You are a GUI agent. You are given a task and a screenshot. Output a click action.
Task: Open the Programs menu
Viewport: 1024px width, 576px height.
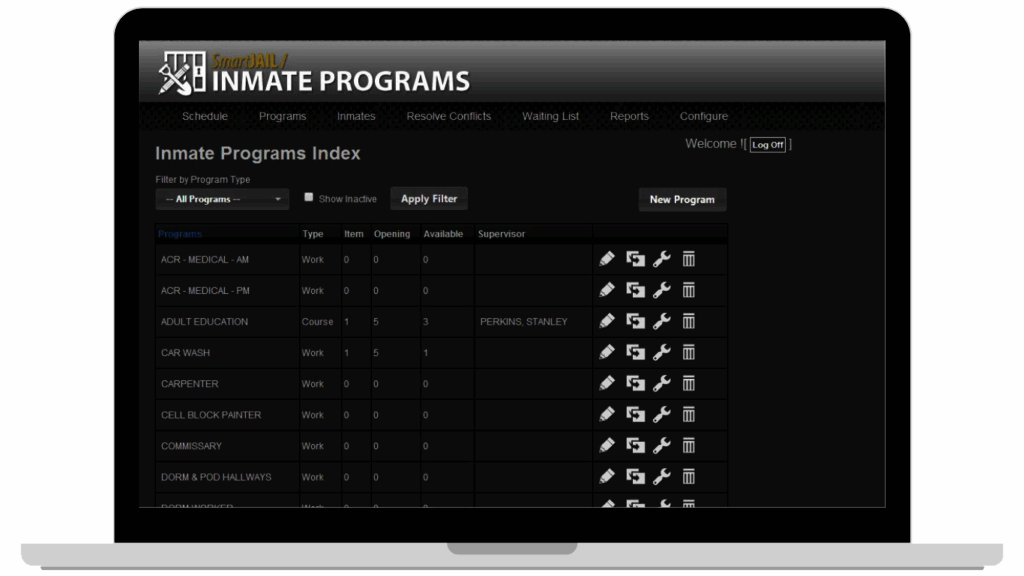click(282, 116)
